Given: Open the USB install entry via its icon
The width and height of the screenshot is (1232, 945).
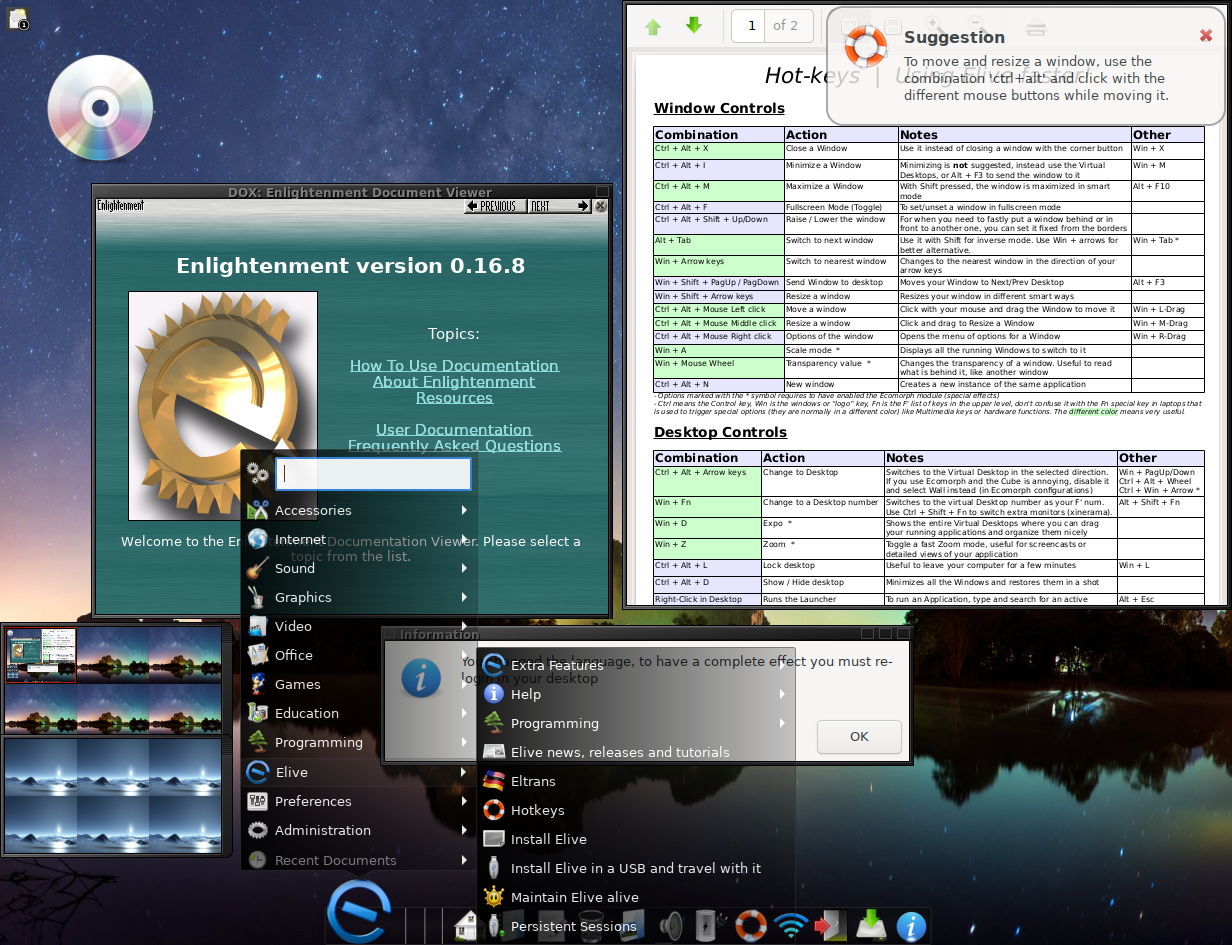Looking at the screenshot, I should [x=494, y=868].
